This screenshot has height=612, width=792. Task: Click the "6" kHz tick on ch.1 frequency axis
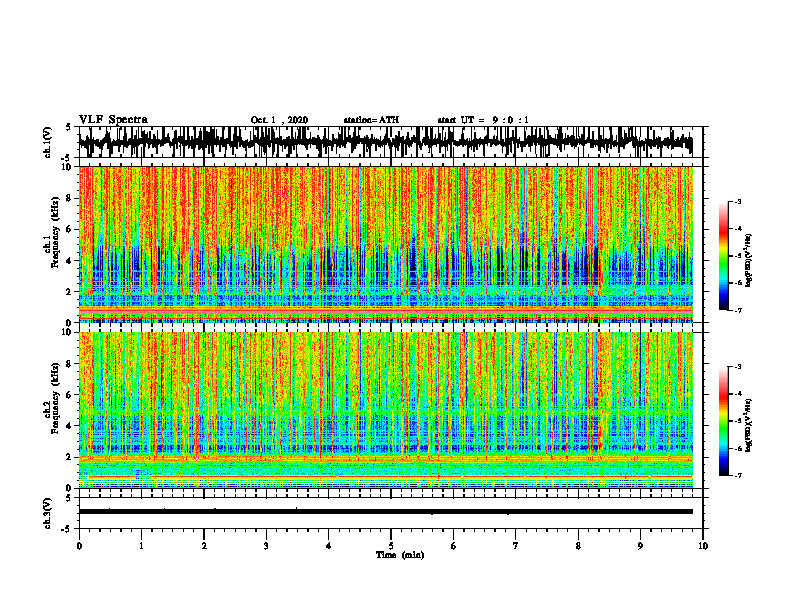pos(70,230)
